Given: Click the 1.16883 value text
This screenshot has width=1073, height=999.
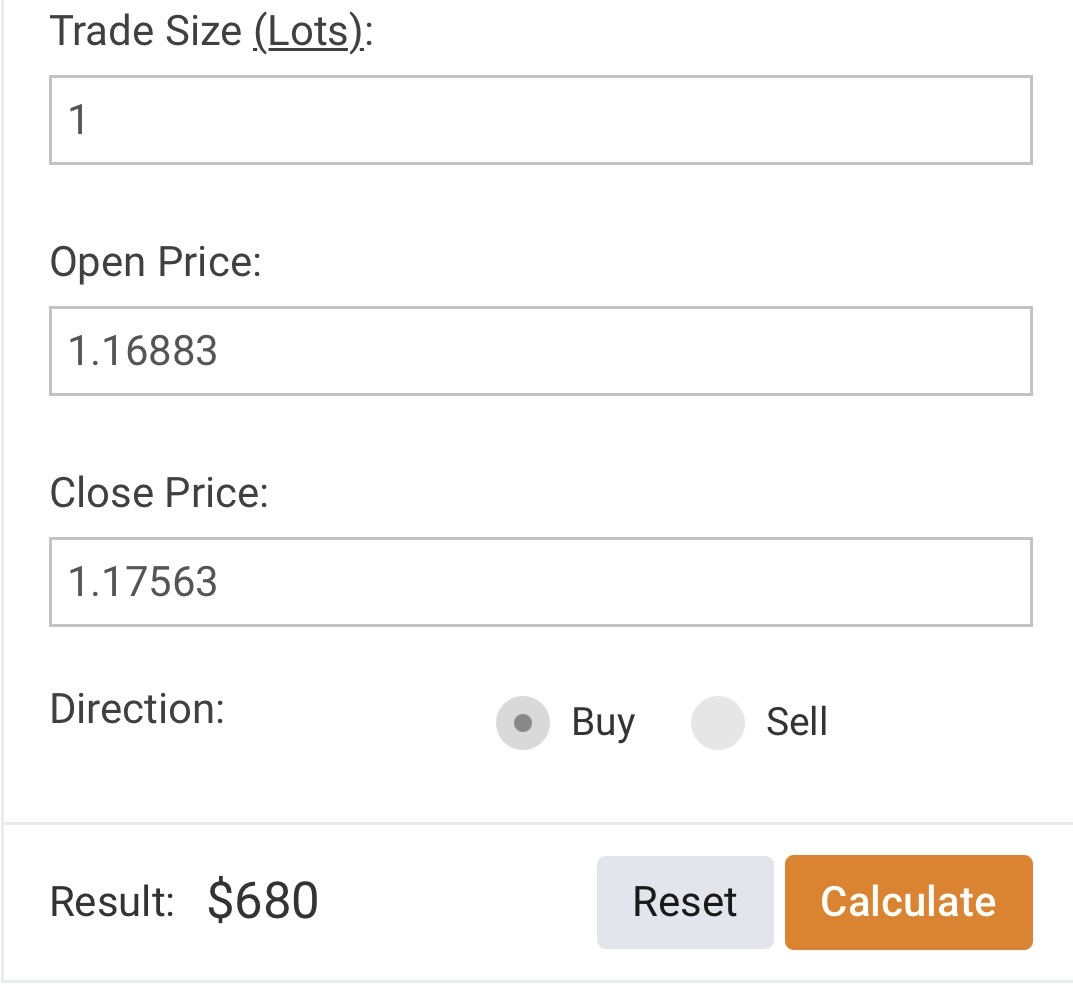Looking at the screenshot, I should [143, 351].
